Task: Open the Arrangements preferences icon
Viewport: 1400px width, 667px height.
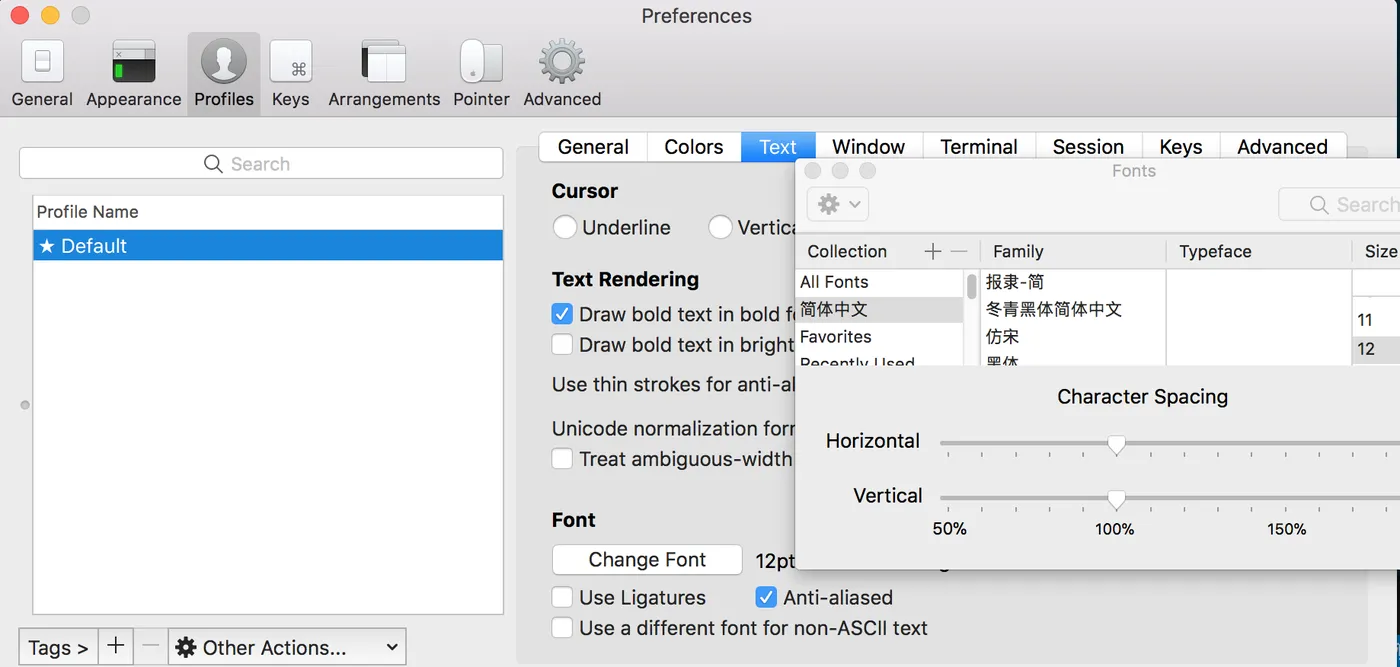Action: pyautogui.click(x=384, y=62)
